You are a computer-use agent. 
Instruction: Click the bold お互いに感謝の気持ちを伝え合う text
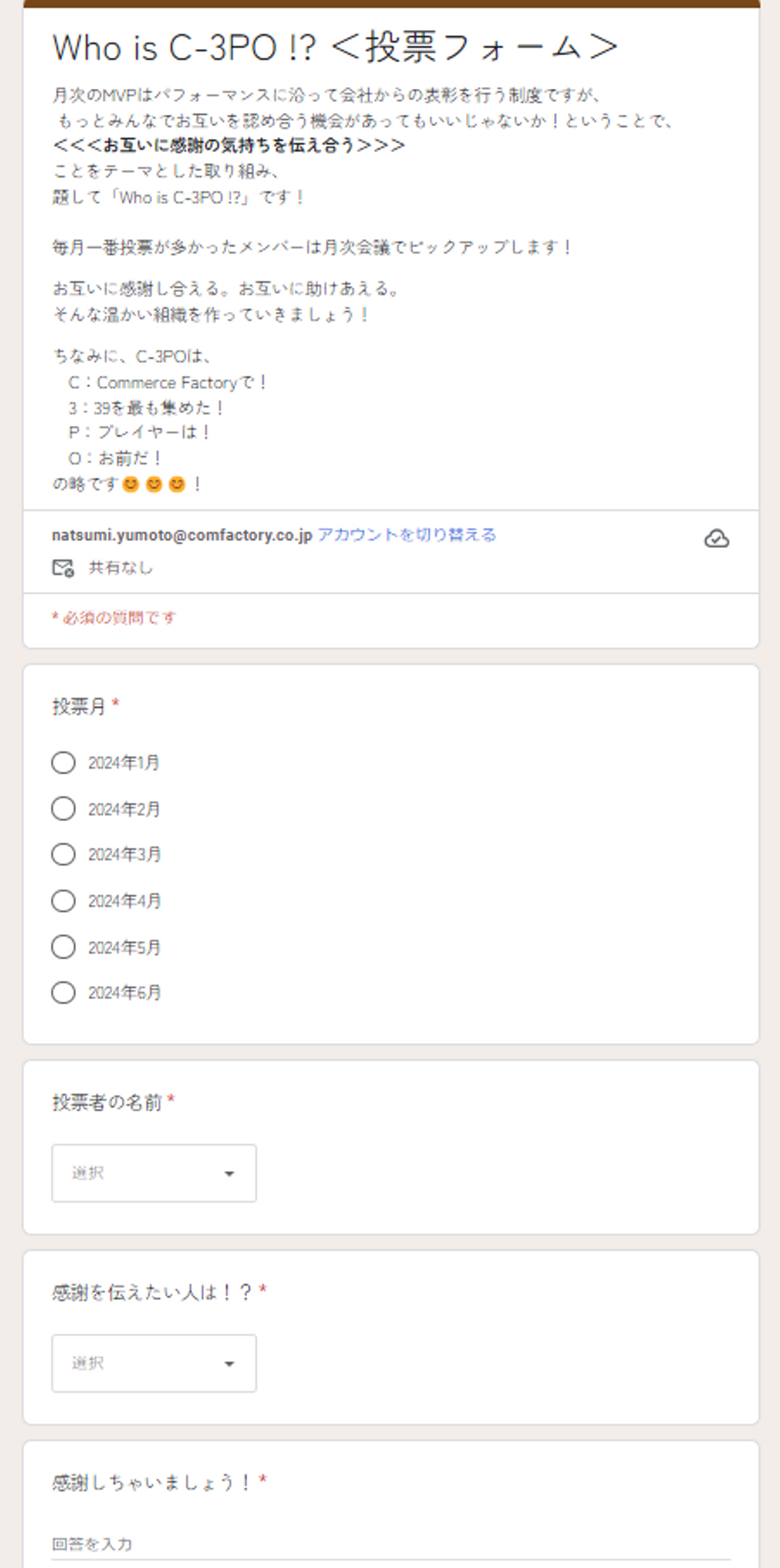click(x=229, y=146)
